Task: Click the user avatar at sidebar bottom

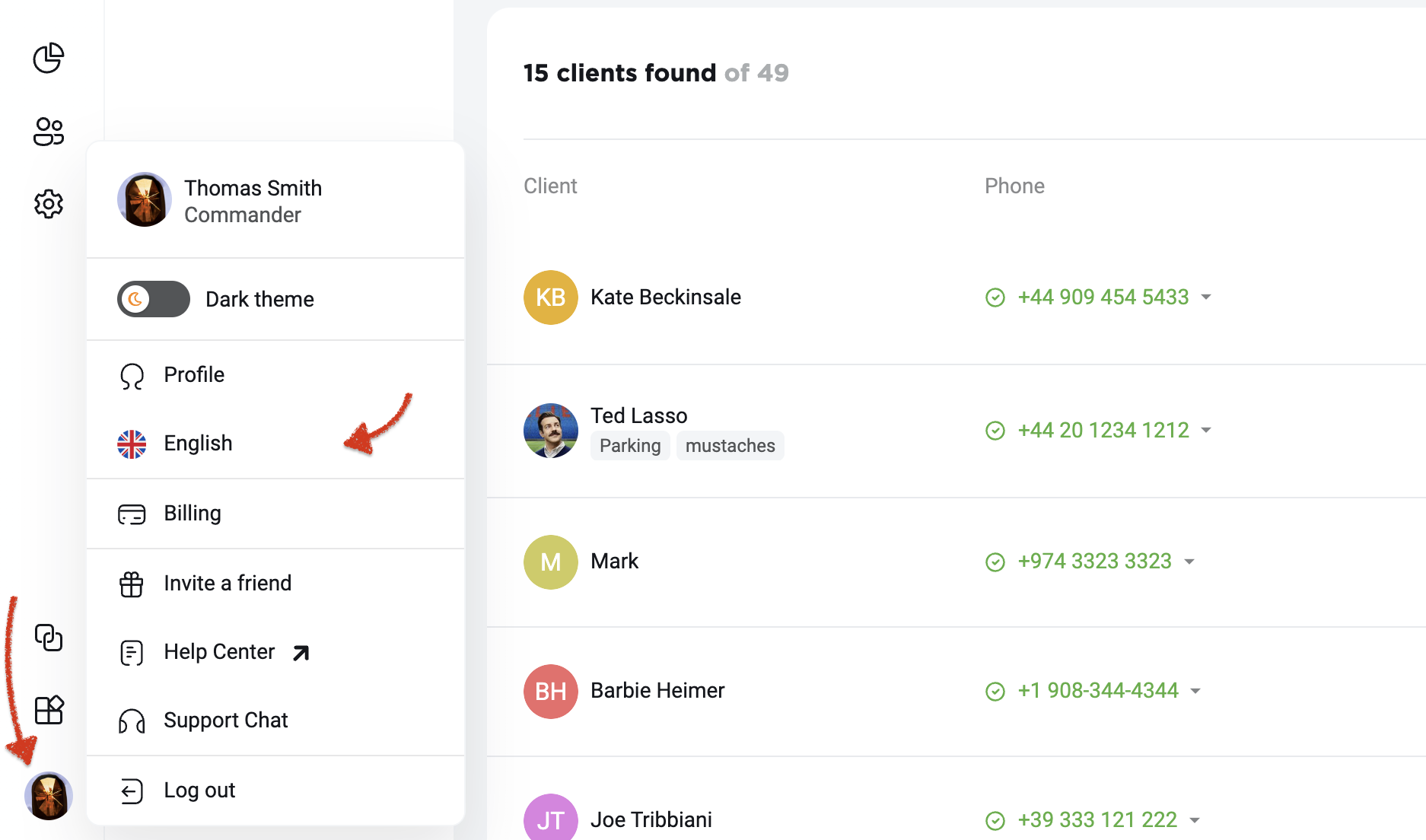Action: tap(49, 796)
